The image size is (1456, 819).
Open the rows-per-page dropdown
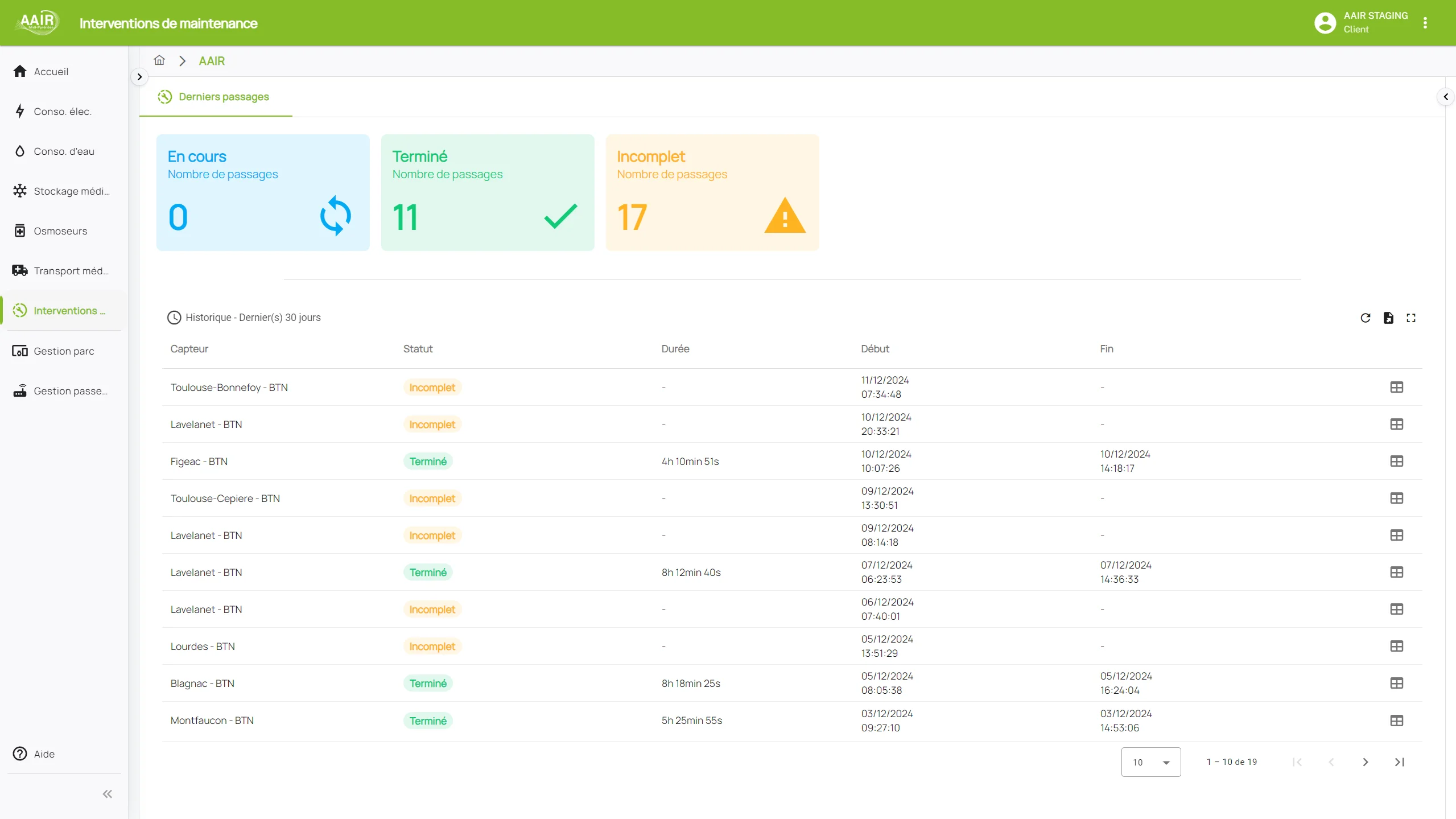pyautogui.click(x=1150, y=762)
